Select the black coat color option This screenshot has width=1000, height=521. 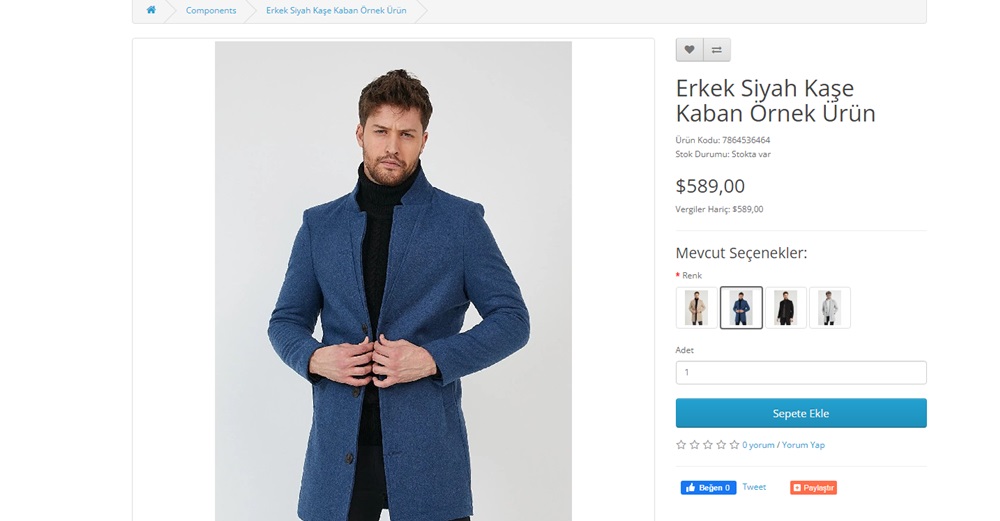[786, 308]
